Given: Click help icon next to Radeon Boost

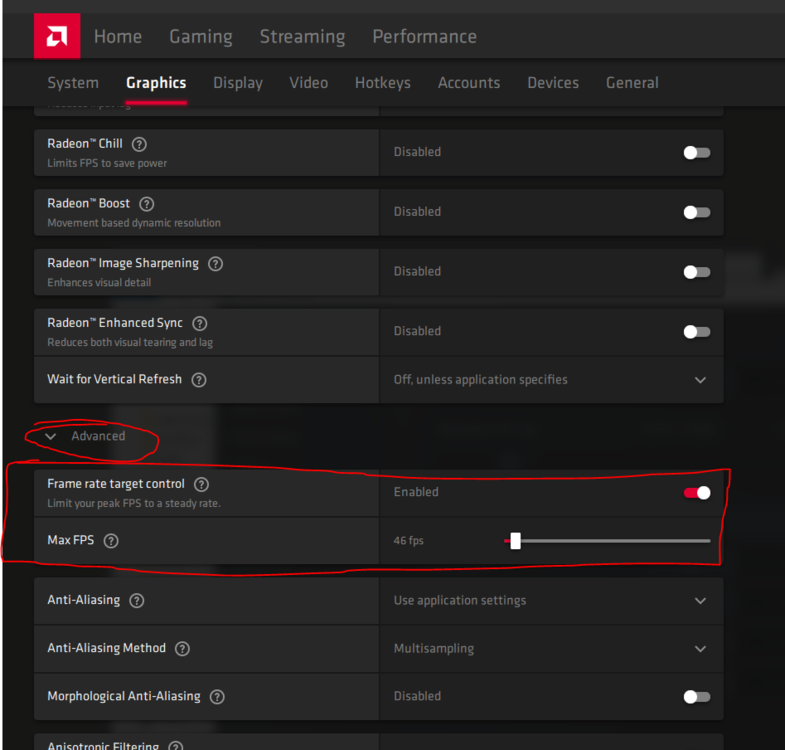Looking at the screenshot, I should [147, 204].
